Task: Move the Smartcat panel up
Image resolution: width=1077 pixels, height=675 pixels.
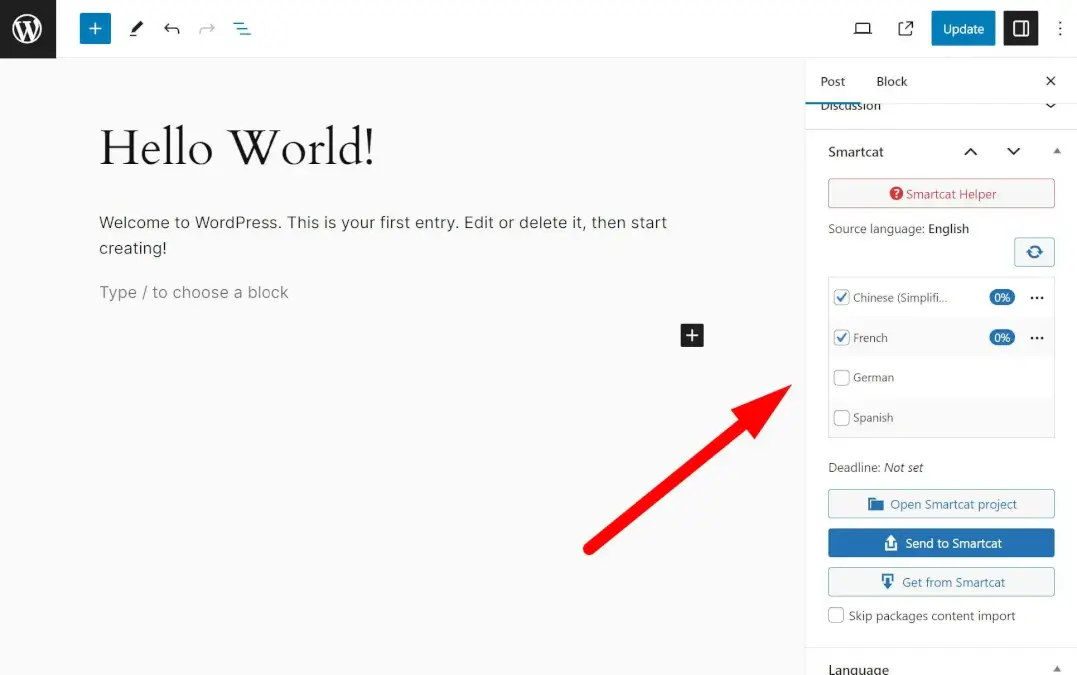Action: tap(970, 152)
